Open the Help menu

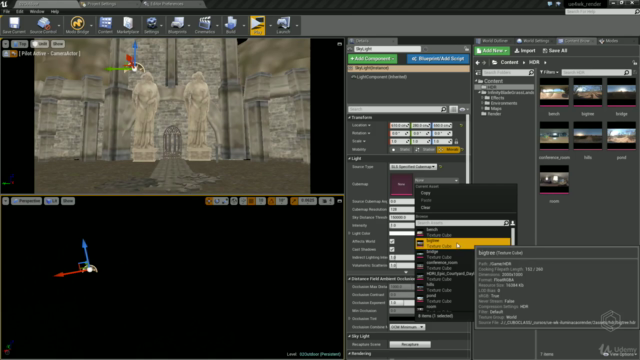pos(55,11)
